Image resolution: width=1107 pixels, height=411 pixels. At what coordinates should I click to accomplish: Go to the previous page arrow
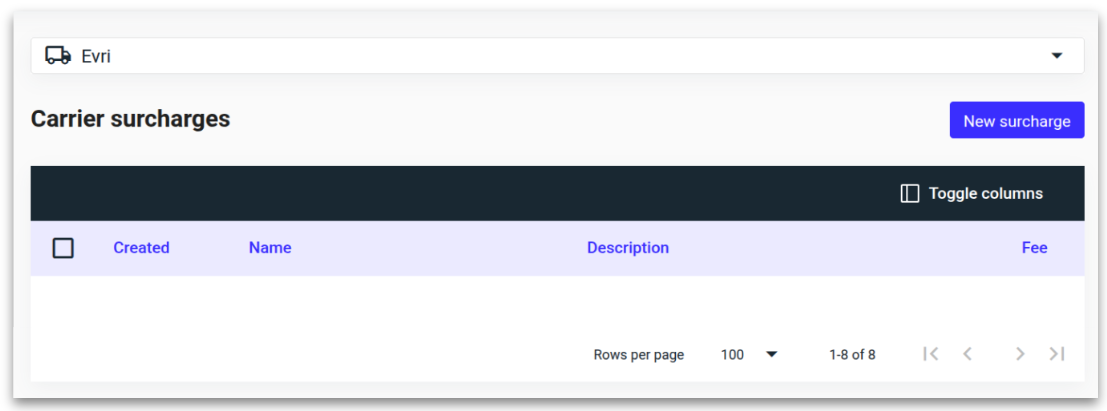point(967,354)
